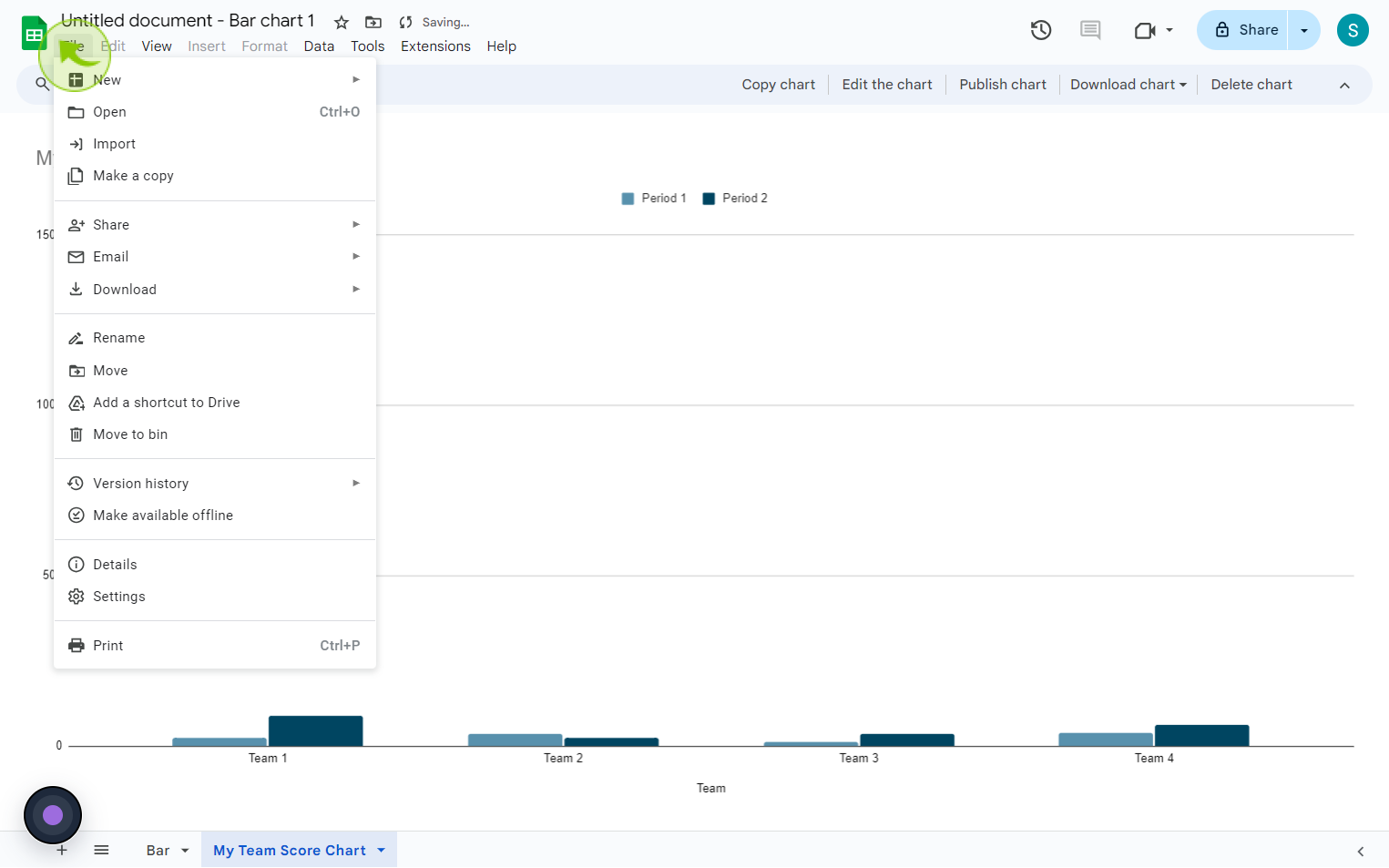Open the View menu
This screenshot has height=868, width=1389.
tap(157, 46)
